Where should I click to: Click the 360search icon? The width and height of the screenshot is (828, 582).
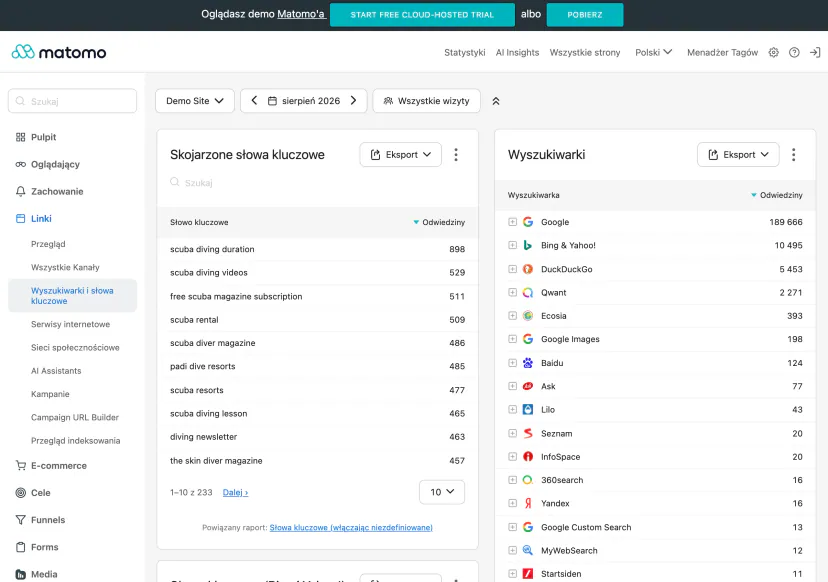point(528,480)
